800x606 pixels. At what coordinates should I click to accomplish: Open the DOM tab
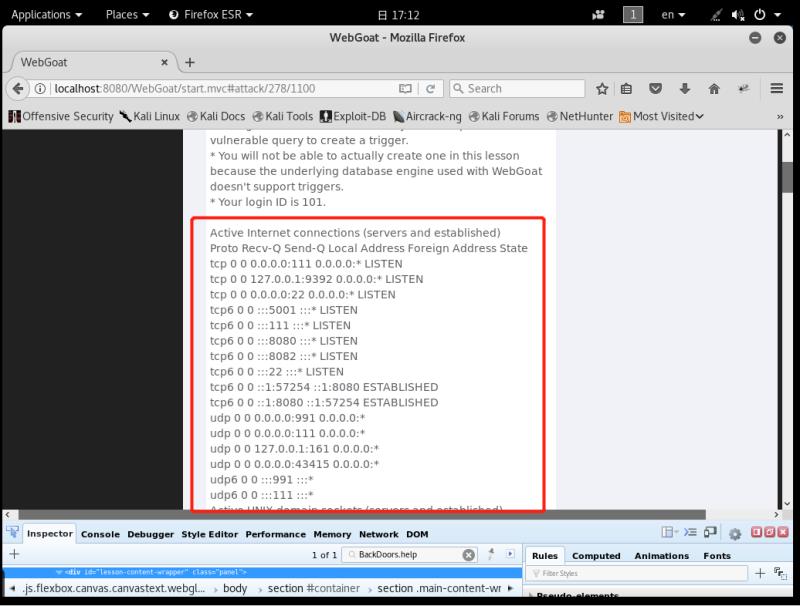[417, 534]
